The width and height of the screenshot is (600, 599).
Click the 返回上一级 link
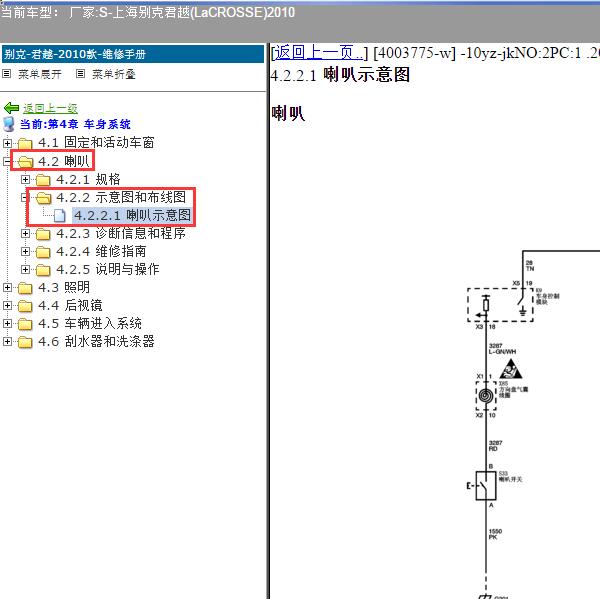pyautogui.click(x=50, y=108)
